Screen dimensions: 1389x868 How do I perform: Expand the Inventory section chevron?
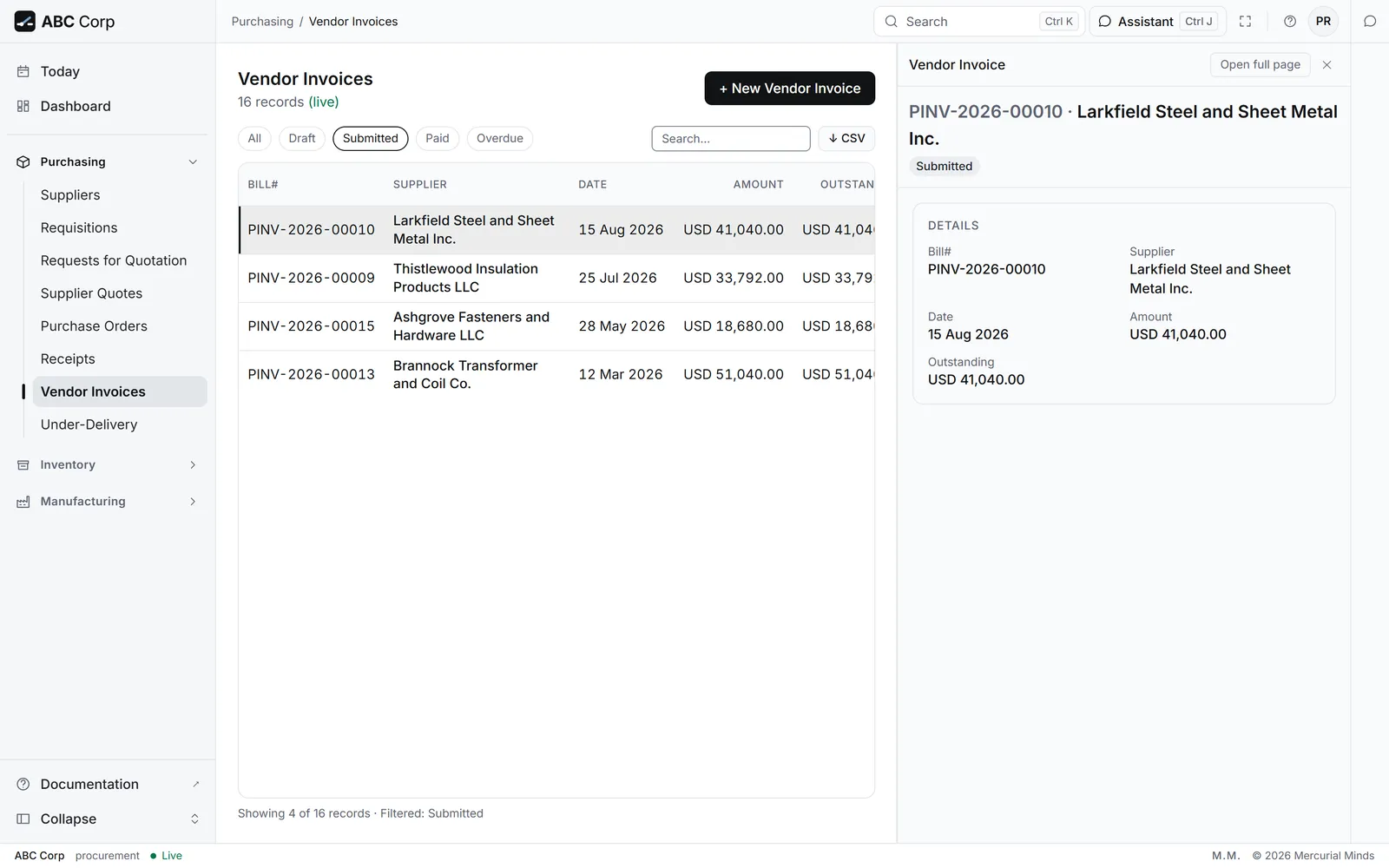[x=193, y=465]
